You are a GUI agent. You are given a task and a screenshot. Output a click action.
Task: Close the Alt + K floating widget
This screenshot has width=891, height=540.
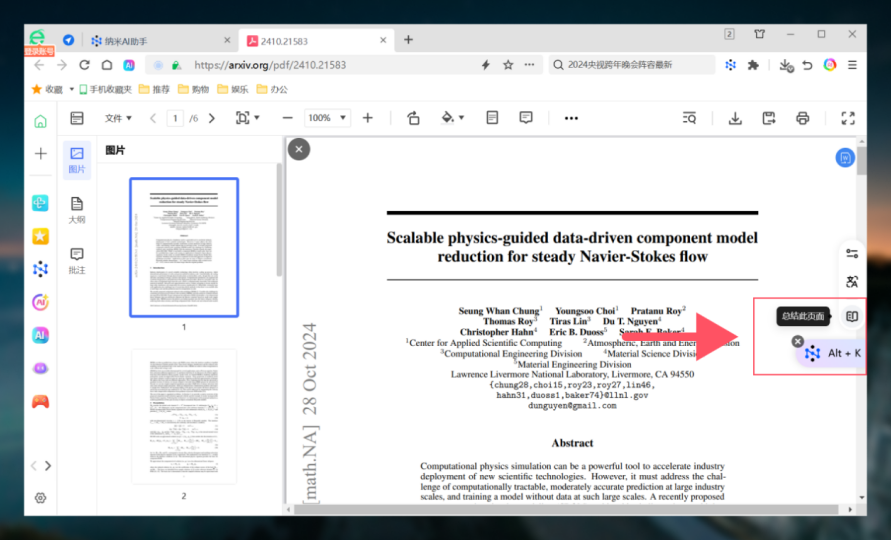pos(798,341)
